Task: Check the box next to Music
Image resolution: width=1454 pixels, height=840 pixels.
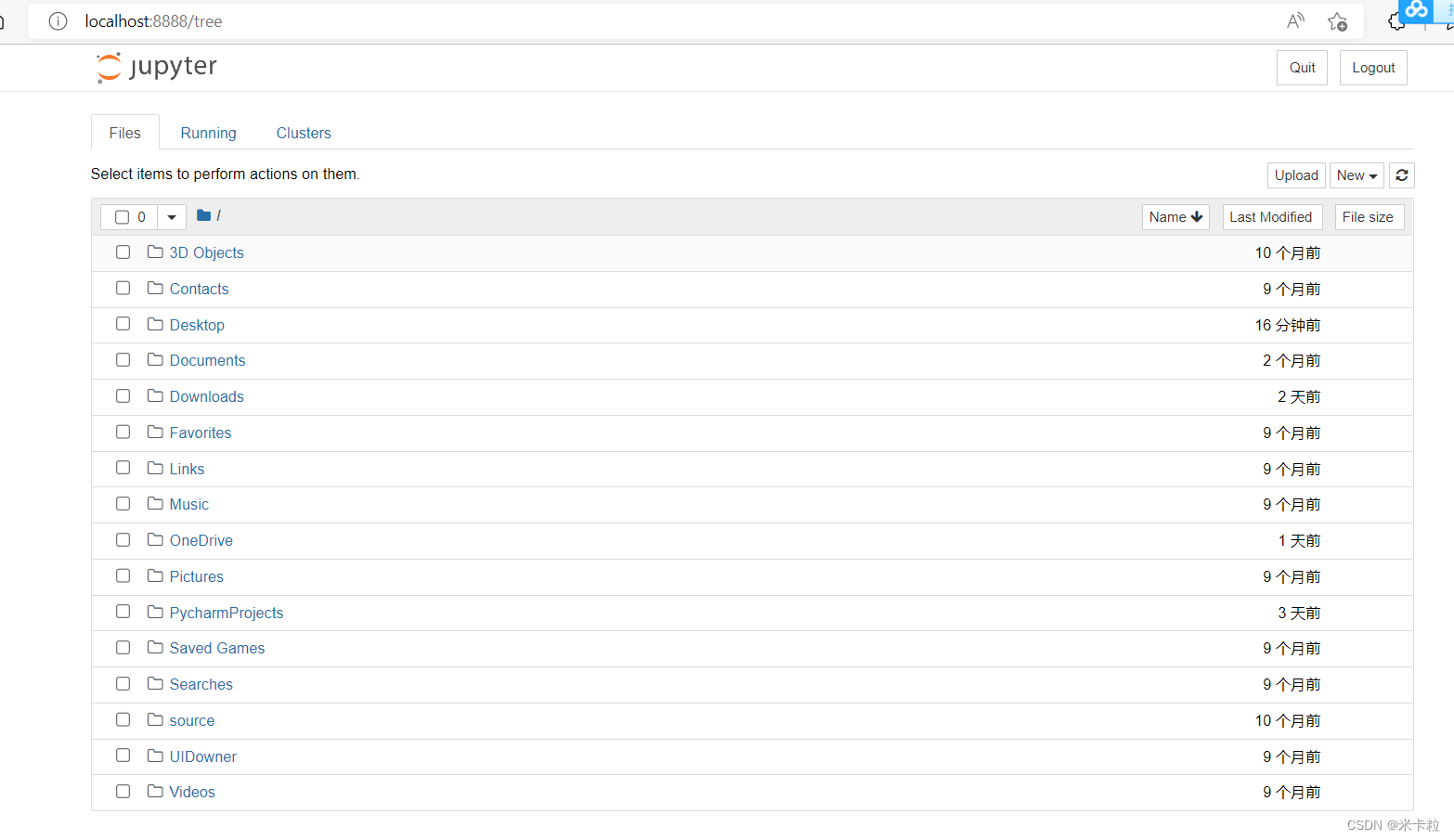Action: pos(123,503)
